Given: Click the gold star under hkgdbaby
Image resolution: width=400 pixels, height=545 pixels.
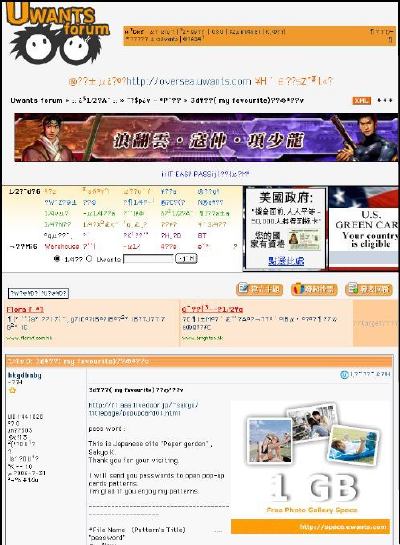Looking at the screenshot, I should [13, 390].
